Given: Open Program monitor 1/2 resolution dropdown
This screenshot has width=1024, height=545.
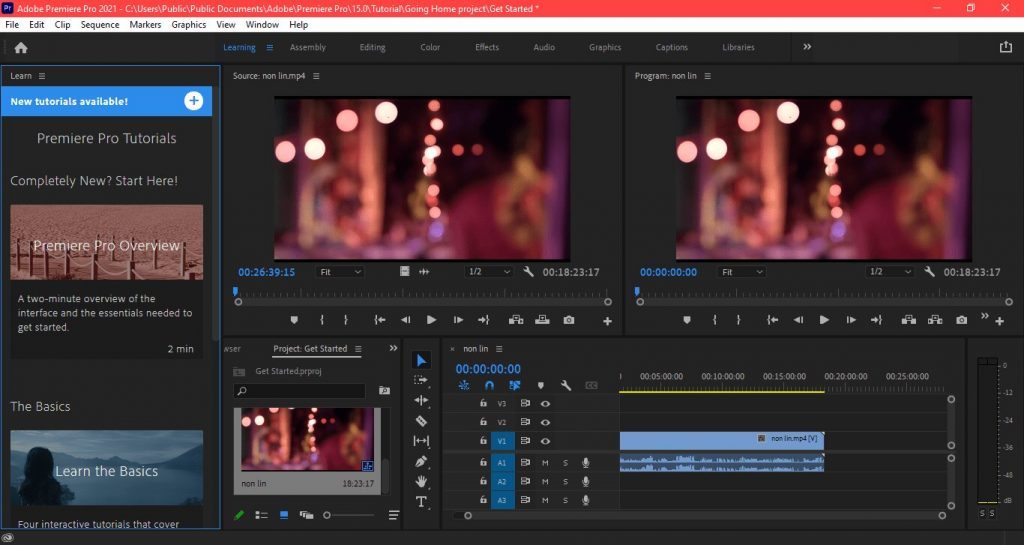Looking at the screenshot, I should point(890,272).
